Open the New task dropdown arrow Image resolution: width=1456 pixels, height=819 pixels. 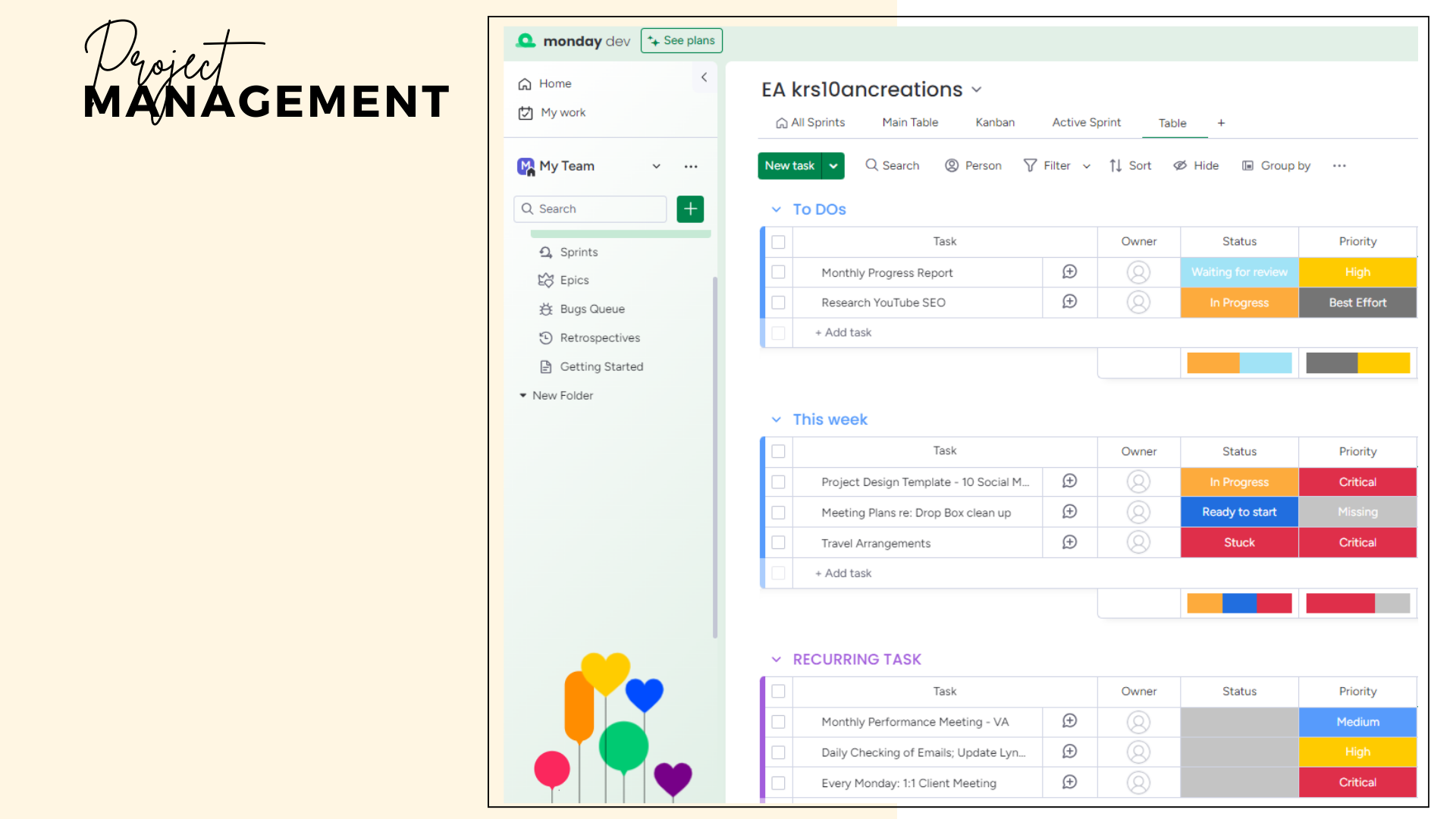(833, 165)
